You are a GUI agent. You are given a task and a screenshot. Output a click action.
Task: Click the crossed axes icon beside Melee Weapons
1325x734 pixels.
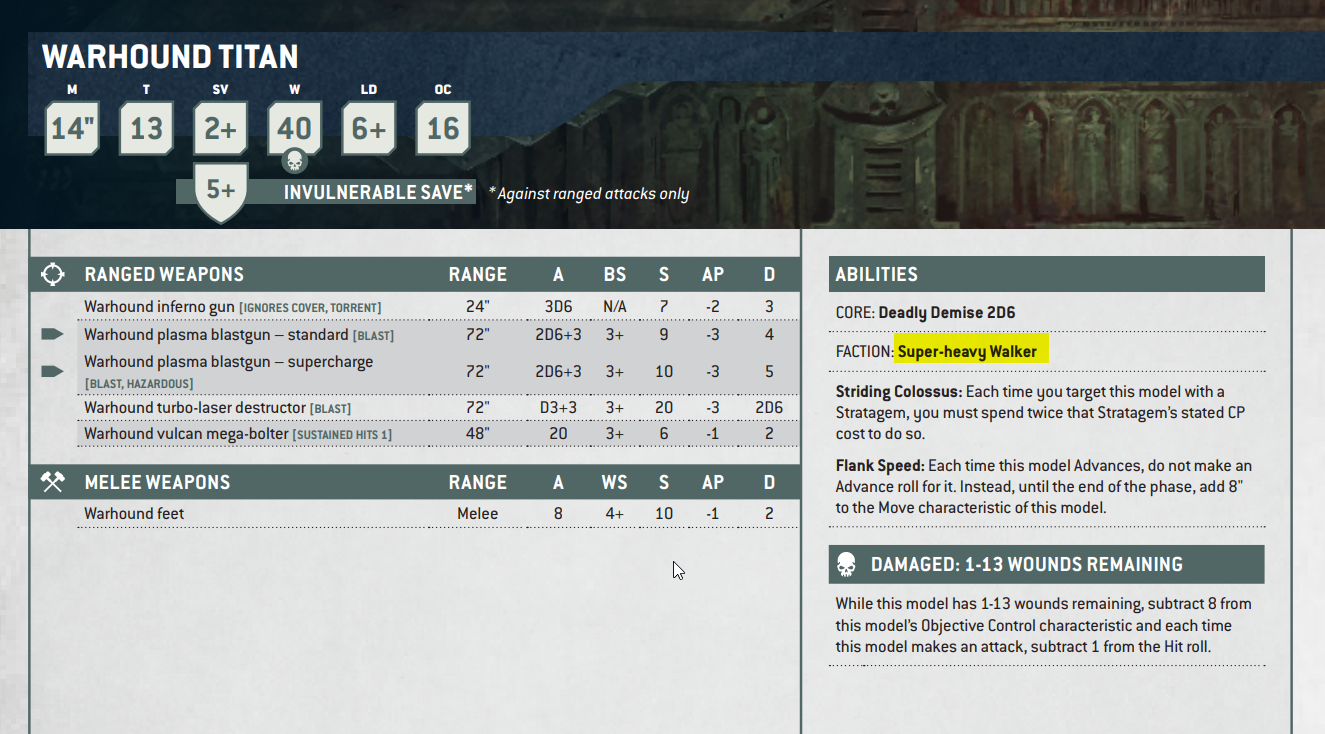coord(53,482)
